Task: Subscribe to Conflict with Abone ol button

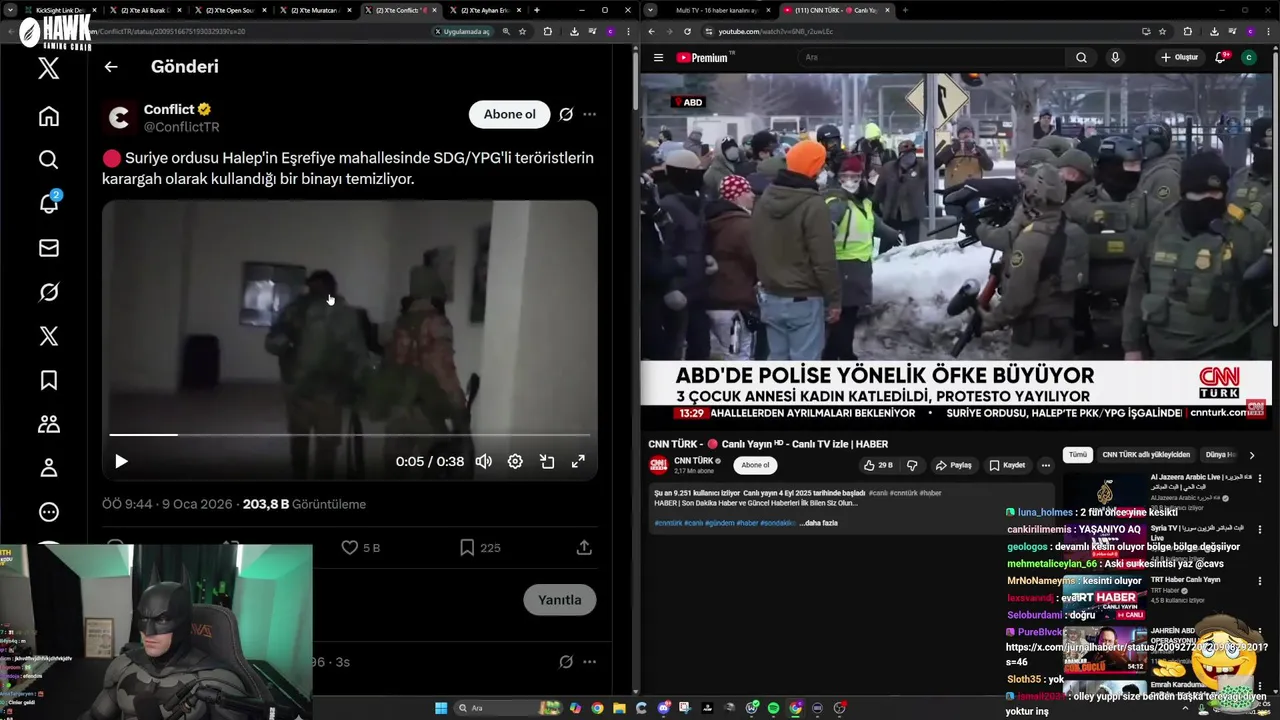Action: tap(509, 114)
